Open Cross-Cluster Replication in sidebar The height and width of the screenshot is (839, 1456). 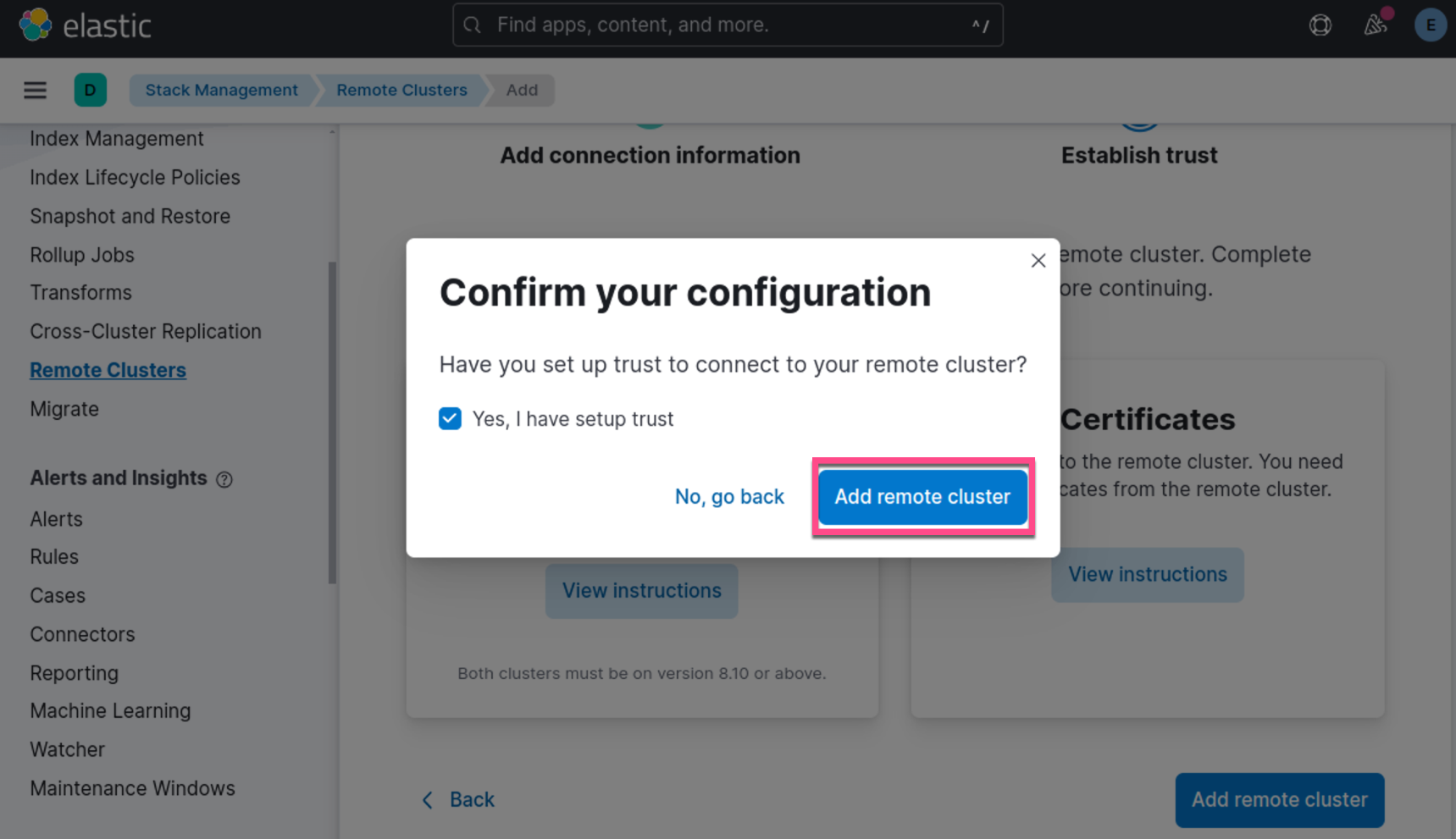pos(146,331)
